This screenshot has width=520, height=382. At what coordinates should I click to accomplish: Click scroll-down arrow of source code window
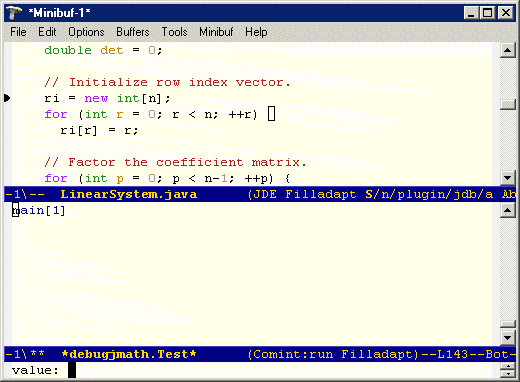[x=508, y=178]
